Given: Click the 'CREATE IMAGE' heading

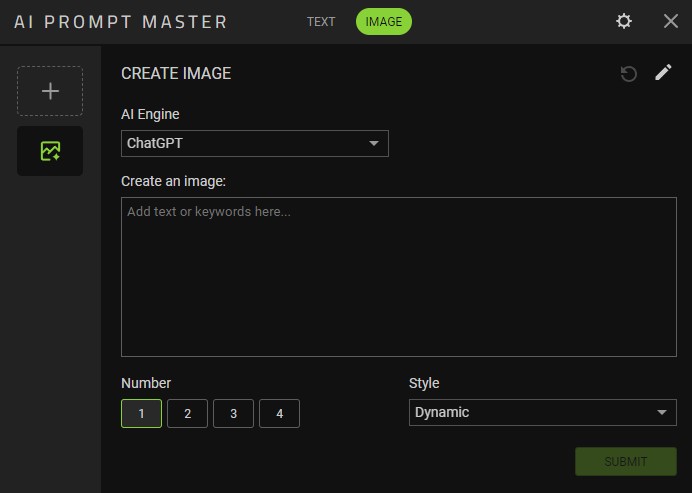Looking at the screenshot, I should (x=176, y=73).
